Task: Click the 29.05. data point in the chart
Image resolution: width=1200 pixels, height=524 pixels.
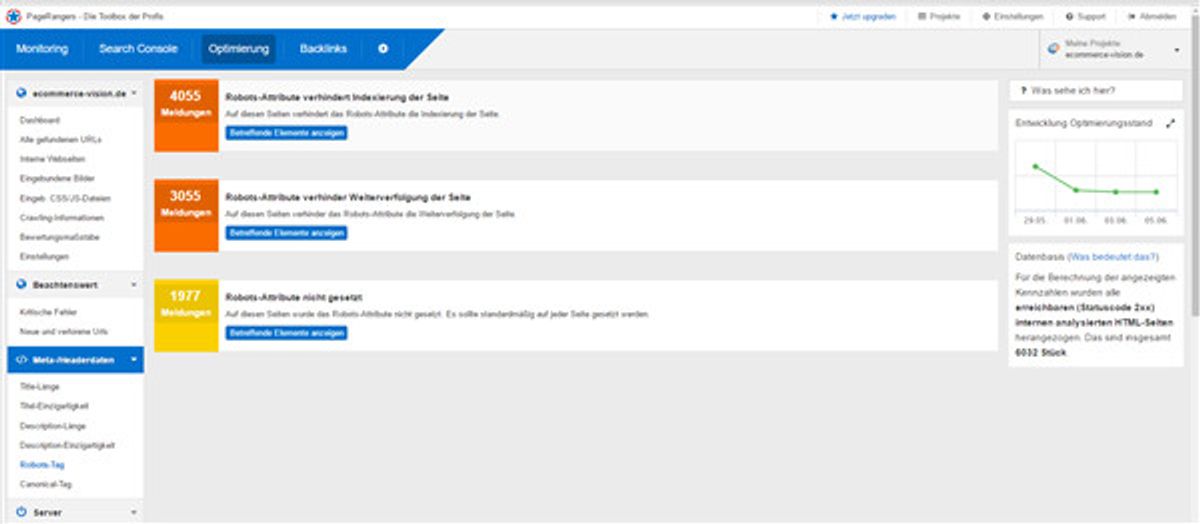Action: coord(1035,167)
